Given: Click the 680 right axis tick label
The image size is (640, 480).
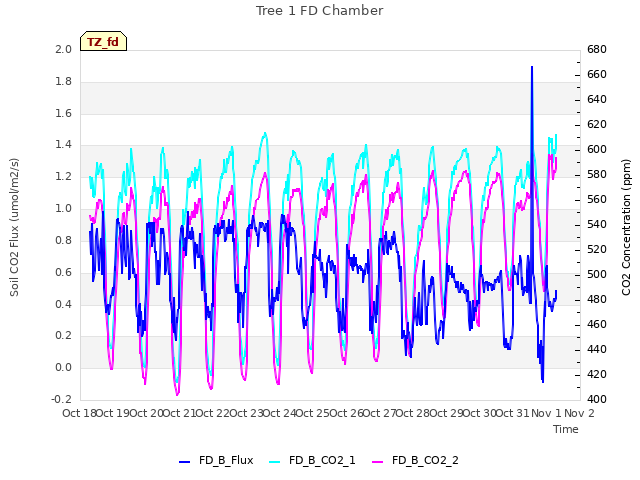Looking at the screenshot, I should point(597,49).
